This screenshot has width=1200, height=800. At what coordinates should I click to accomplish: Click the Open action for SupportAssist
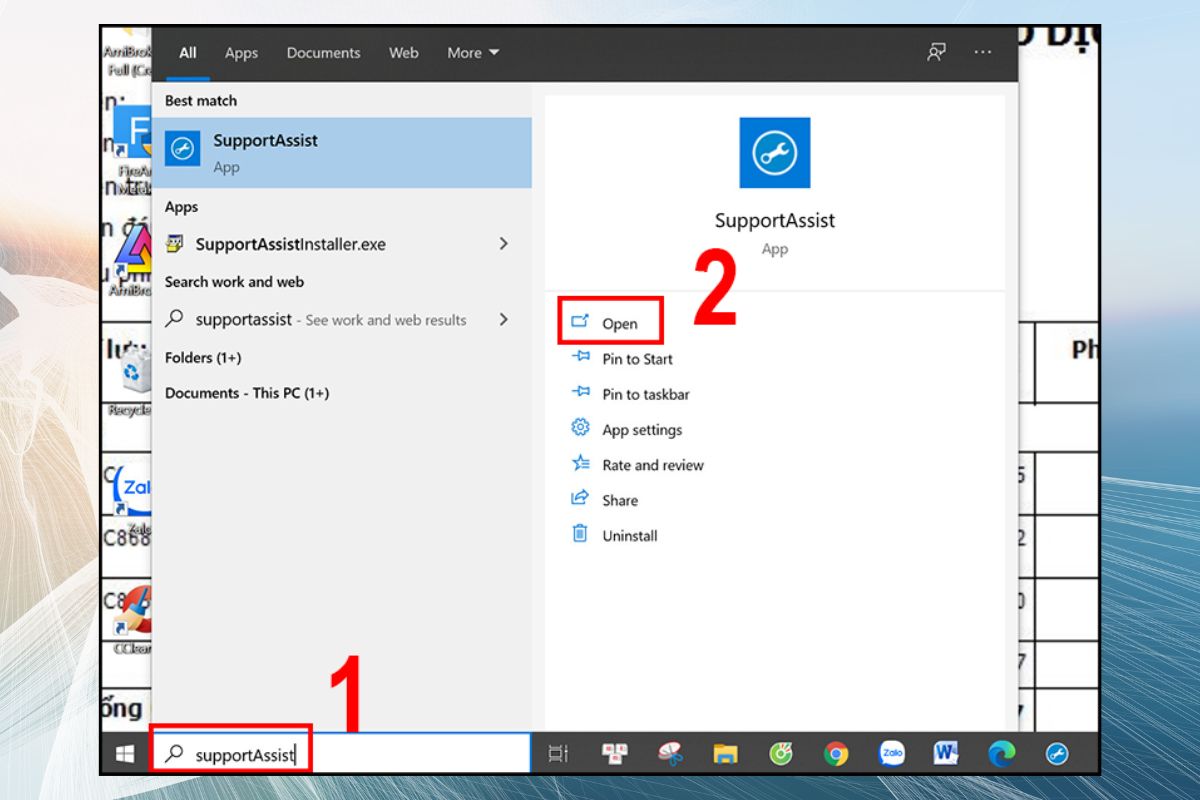tap(619, 324)
